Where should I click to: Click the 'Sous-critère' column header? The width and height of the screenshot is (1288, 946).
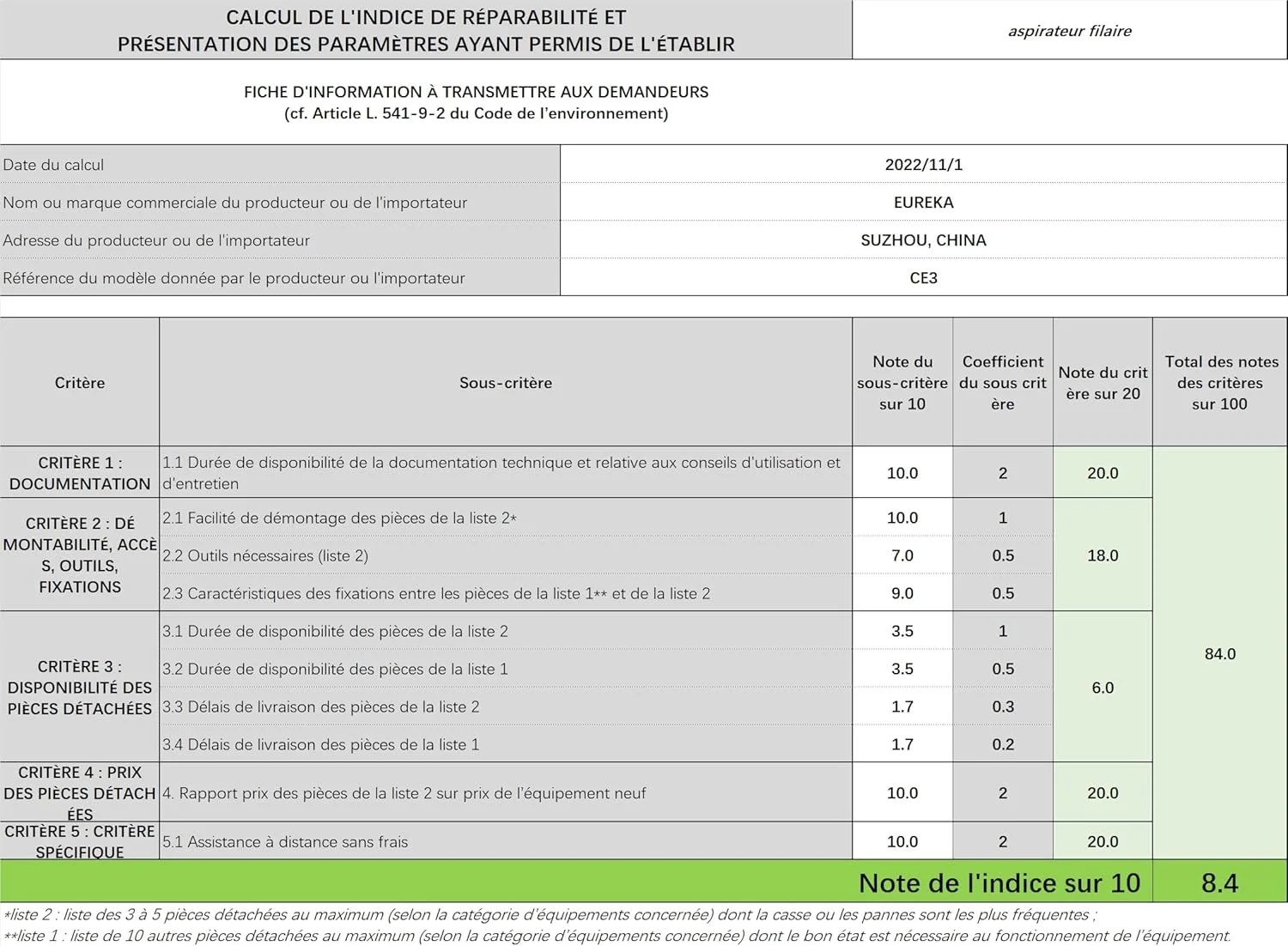[x=505, y=383]
